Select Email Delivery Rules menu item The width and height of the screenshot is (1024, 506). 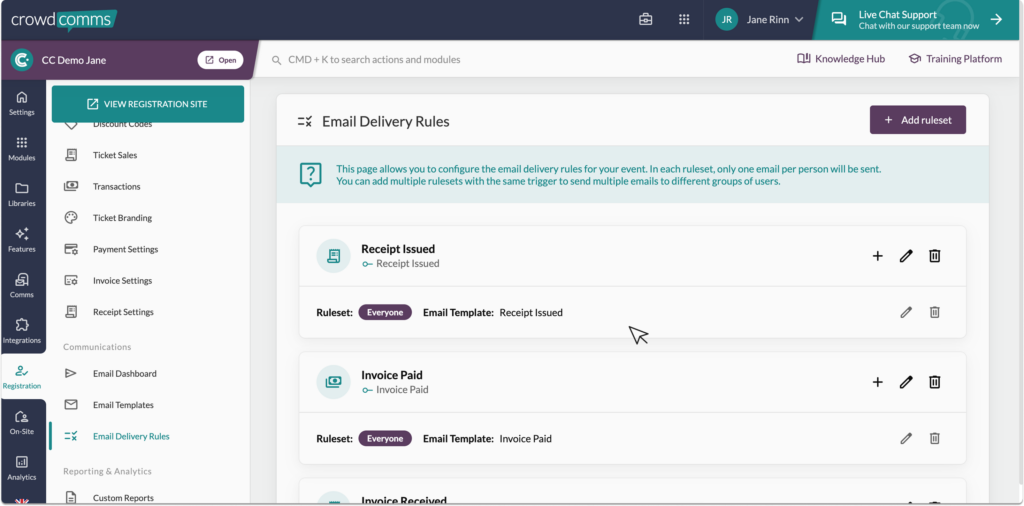click(131, 436)
